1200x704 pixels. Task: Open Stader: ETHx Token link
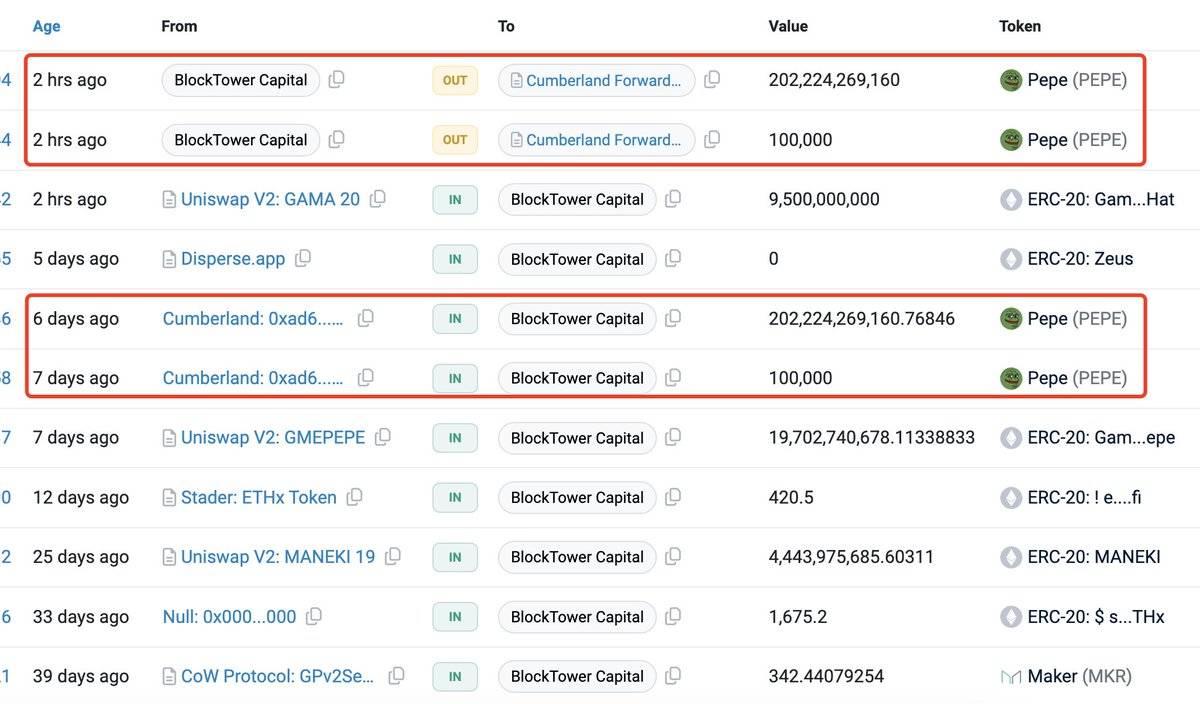pos(258,497)
